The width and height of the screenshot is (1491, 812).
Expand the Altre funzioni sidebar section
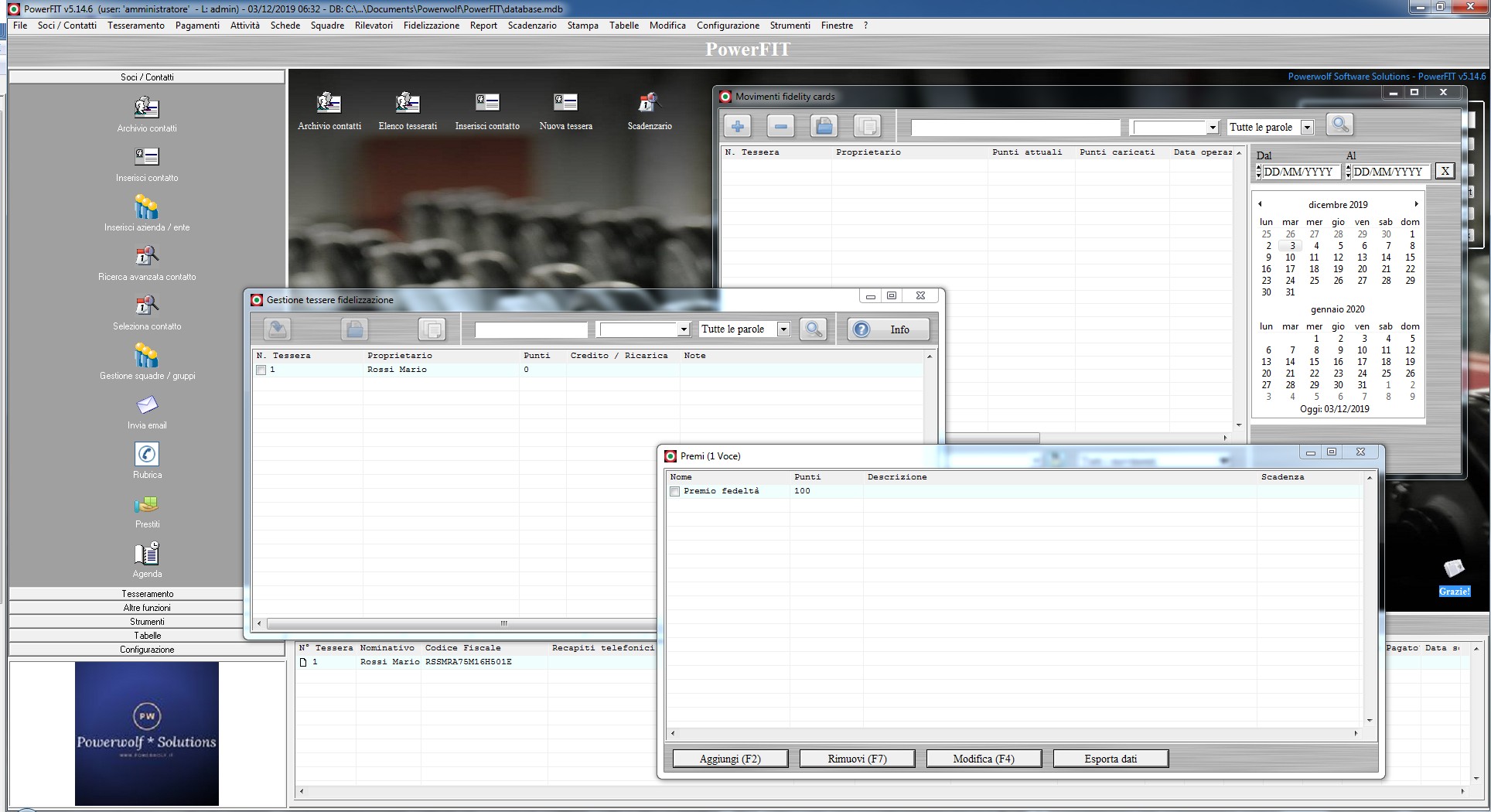tap(147, 608)
